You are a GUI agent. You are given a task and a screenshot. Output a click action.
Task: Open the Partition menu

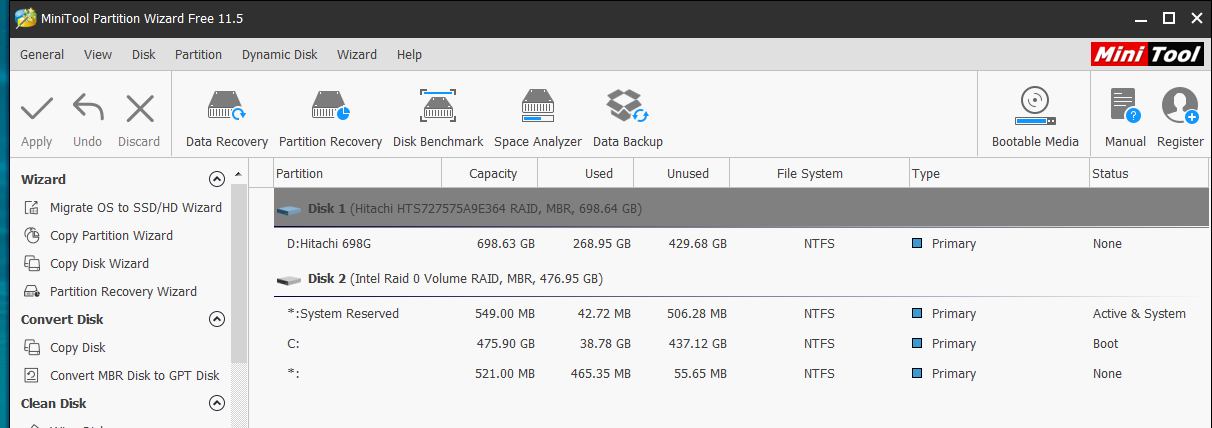(x=198, y=55)
